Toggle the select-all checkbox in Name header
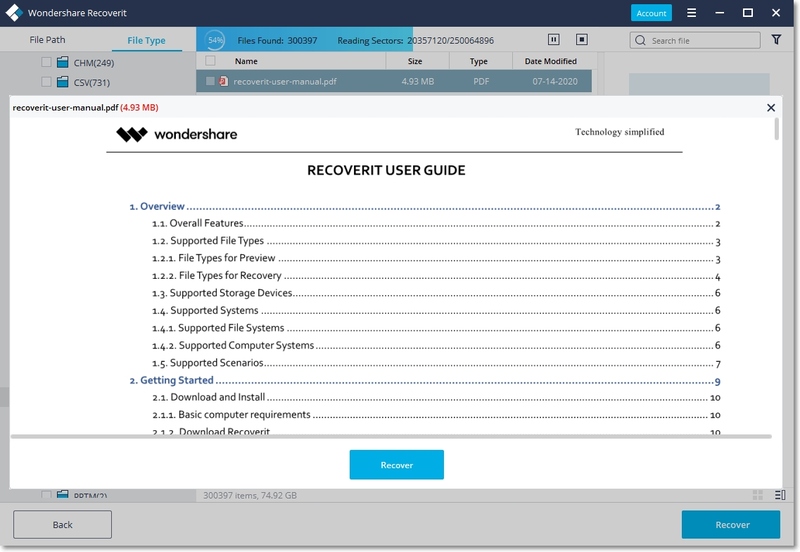 210,61
